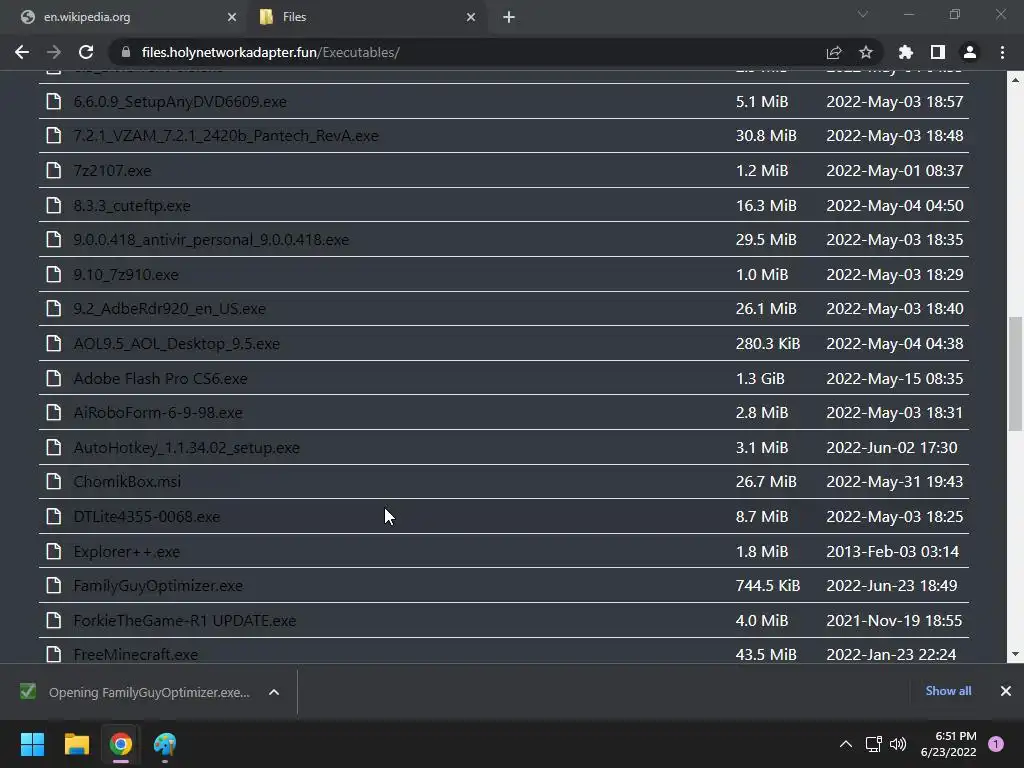Open the Extensions puzzle icon
Screen dimensions: 1024x768
906,52
